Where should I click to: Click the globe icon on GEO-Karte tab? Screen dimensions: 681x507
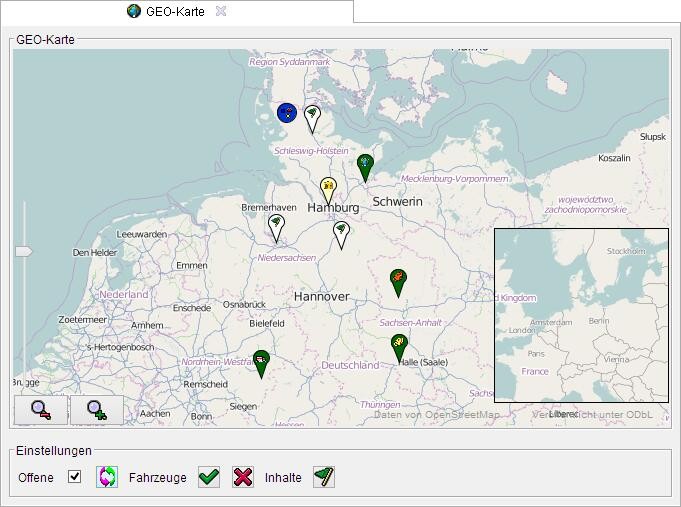coord(134,11)
